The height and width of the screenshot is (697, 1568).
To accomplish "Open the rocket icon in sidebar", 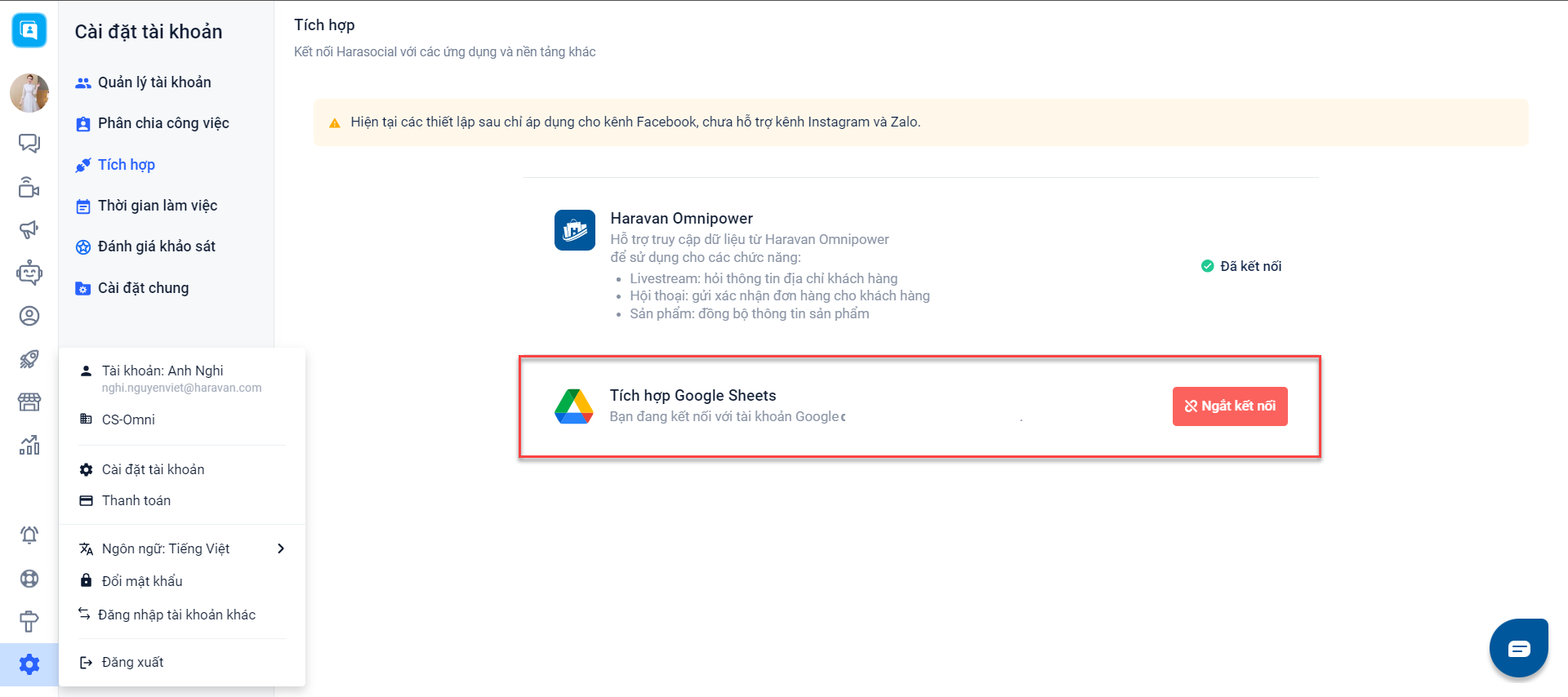I will [29, 359].
